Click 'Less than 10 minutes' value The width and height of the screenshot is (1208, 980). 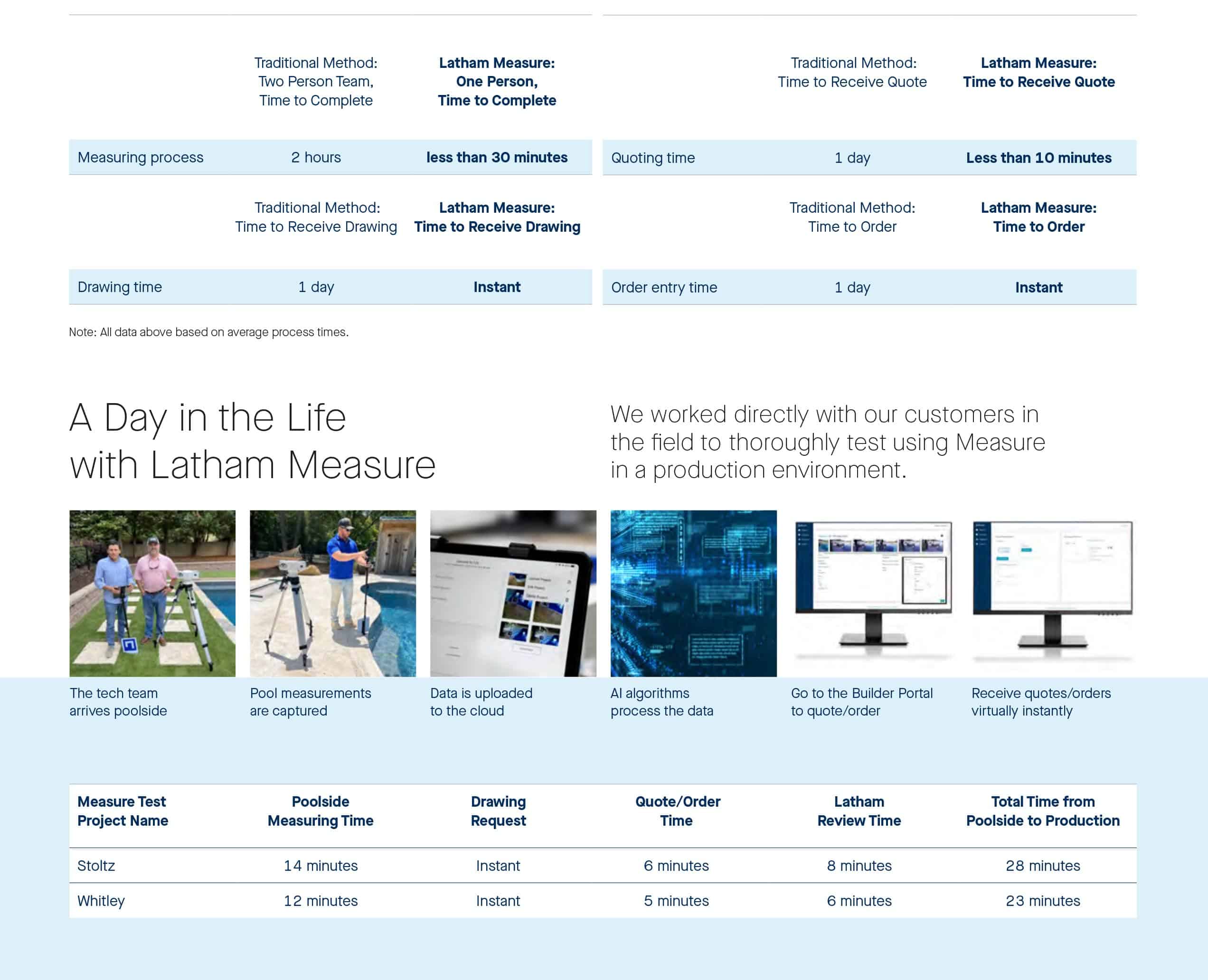(1038, 158)
